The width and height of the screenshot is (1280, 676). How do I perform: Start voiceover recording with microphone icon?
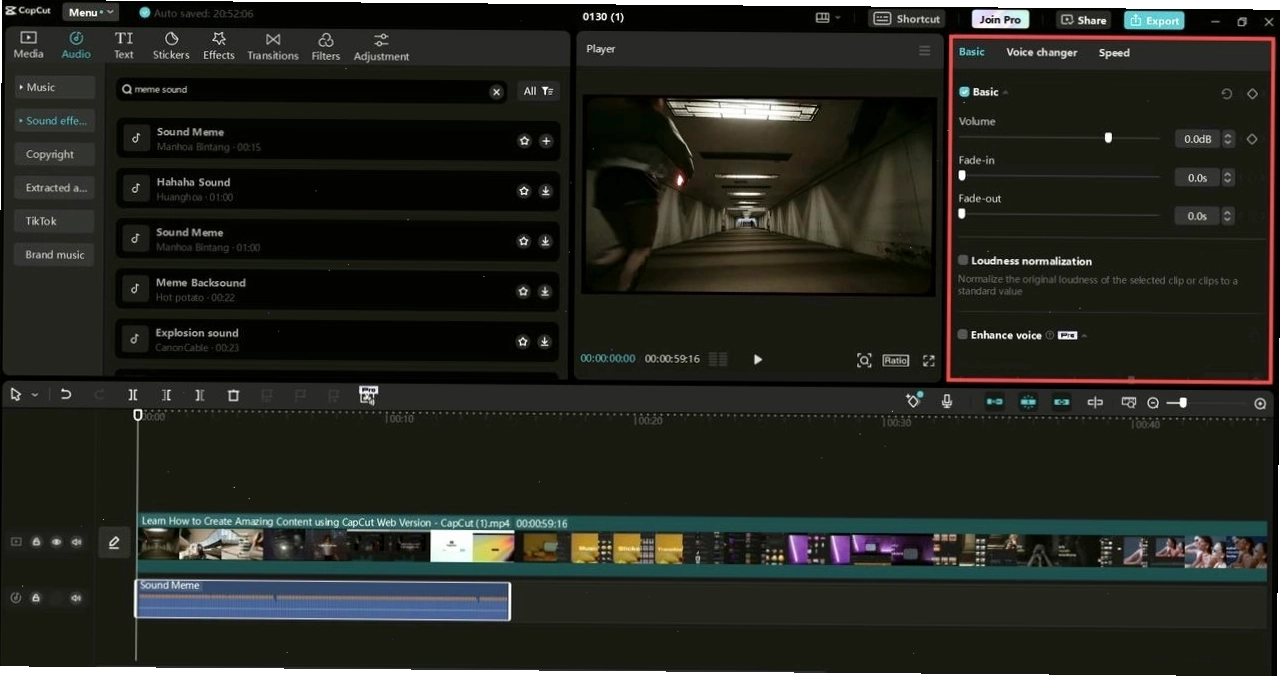(x=946, y=401)
